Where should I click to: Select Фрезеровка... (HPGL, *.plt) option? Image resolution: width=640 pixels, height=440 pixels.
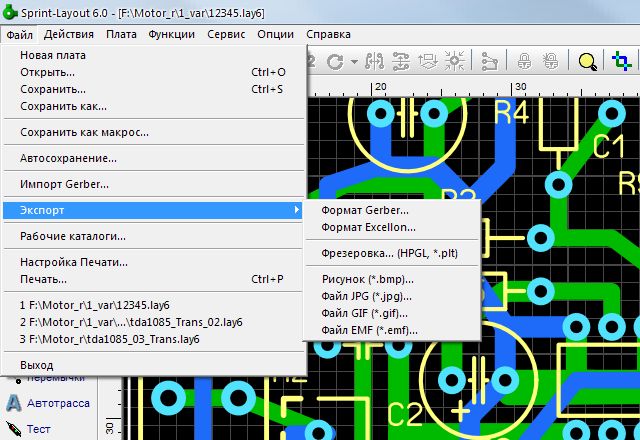[392, 253]
